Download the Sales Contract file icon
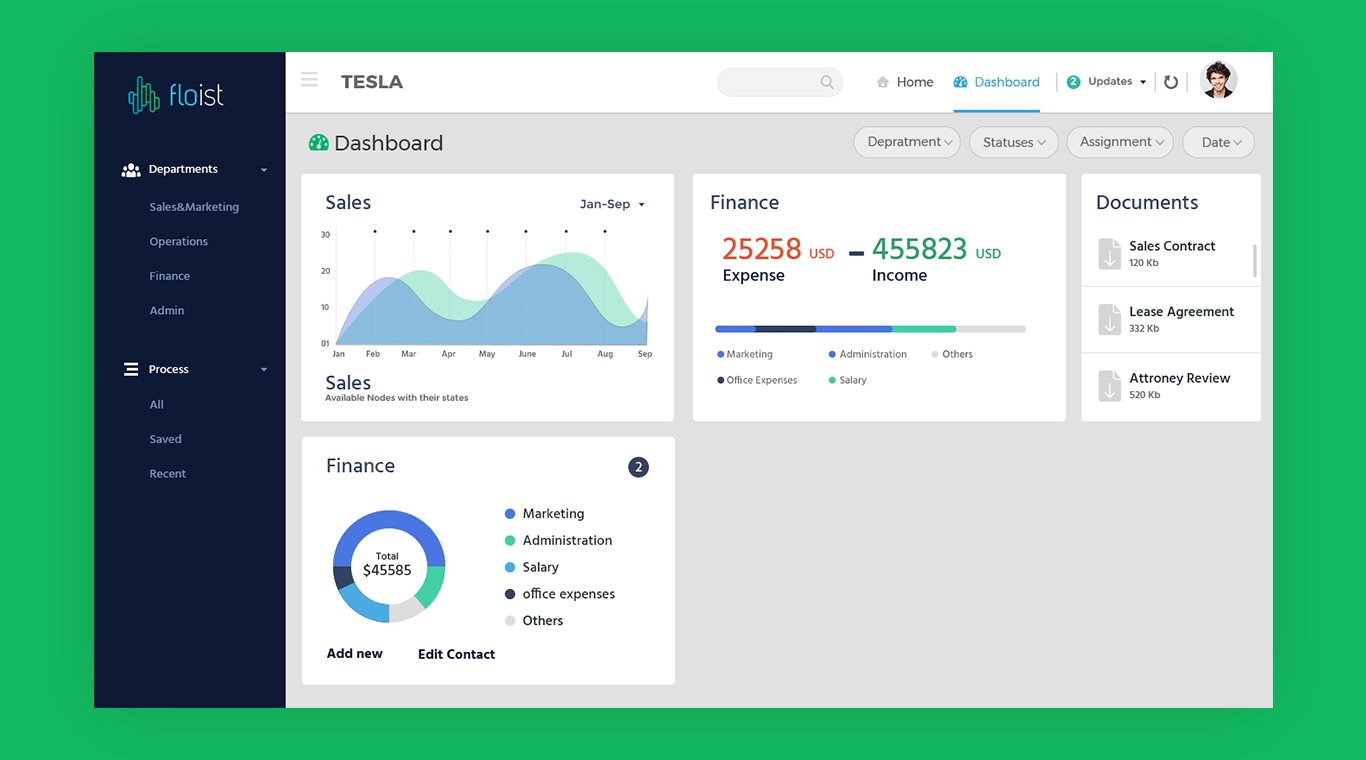The image size is (1366, 760). [x=1110, y=254]
